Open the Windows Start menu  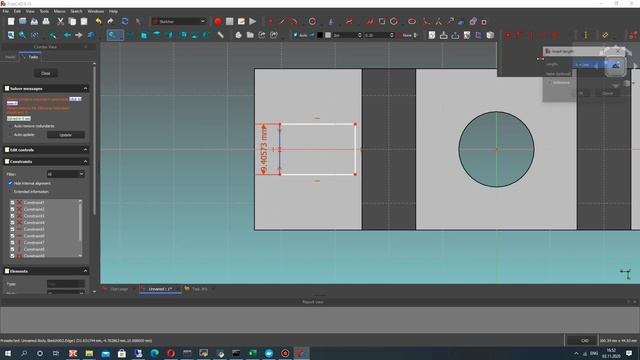tap(7, 353)
